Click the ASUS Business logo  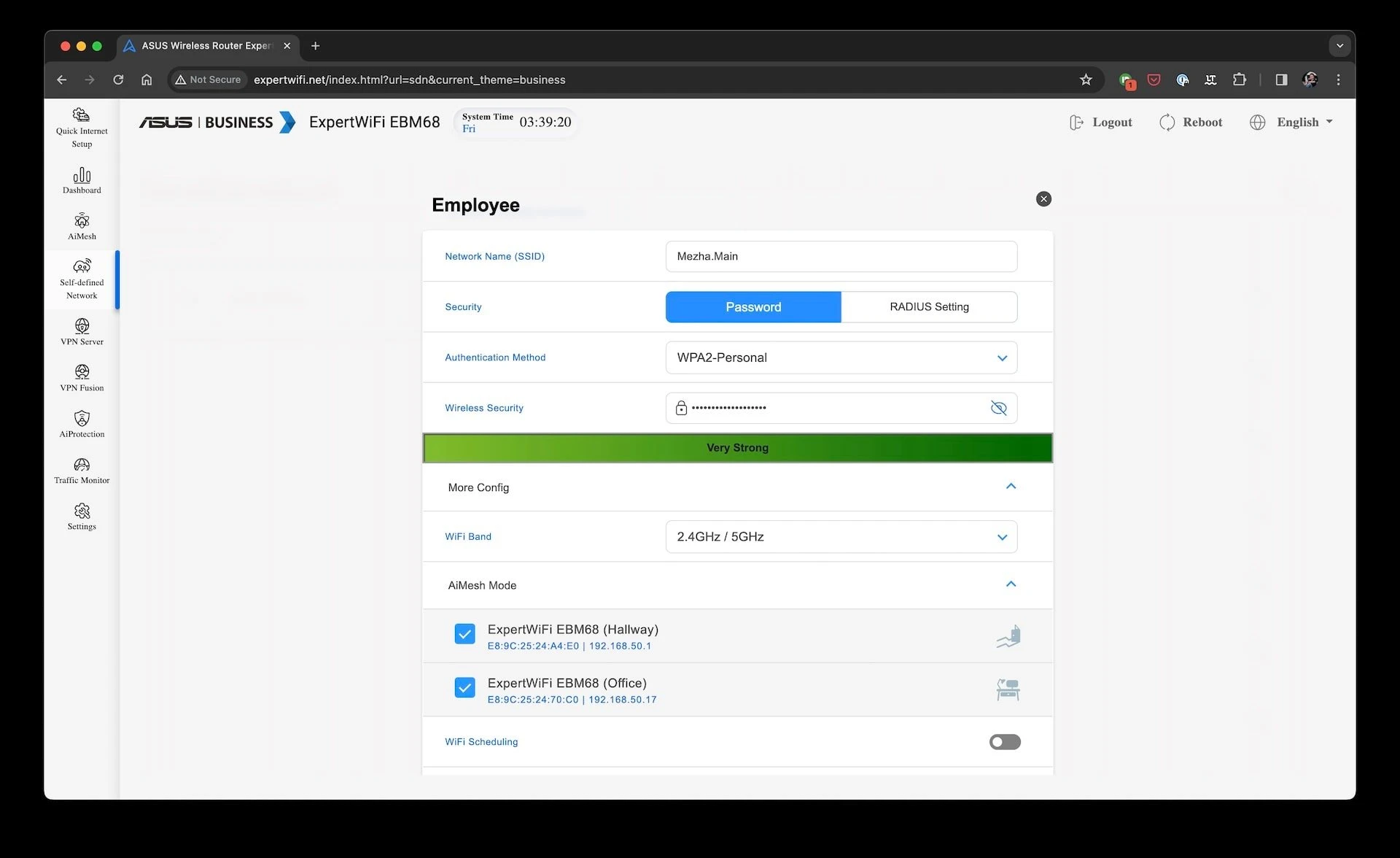(x=217, y=122)
